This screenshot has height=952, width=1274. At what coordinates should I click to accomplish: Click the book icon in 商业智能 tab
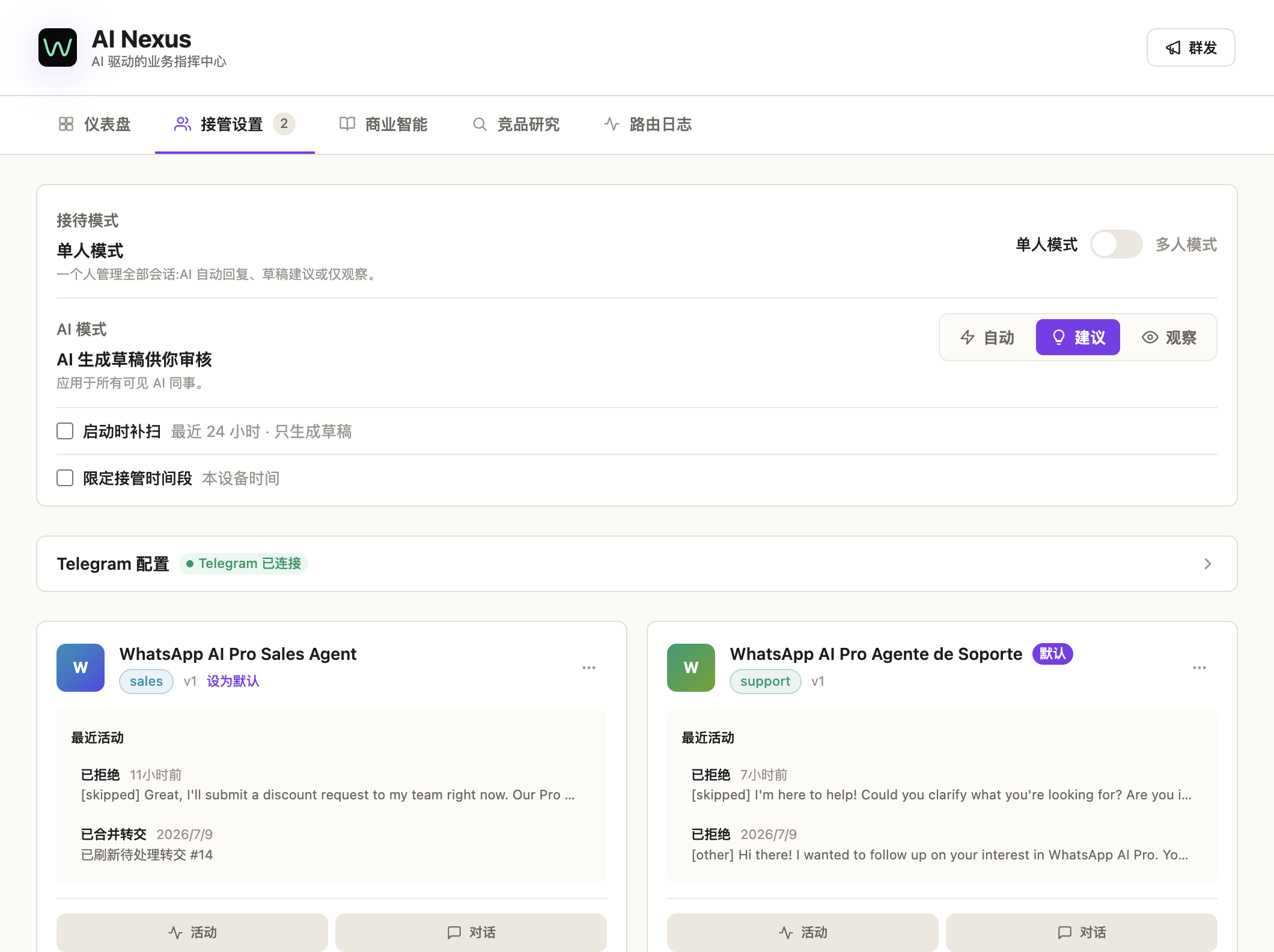click(347, 124)
